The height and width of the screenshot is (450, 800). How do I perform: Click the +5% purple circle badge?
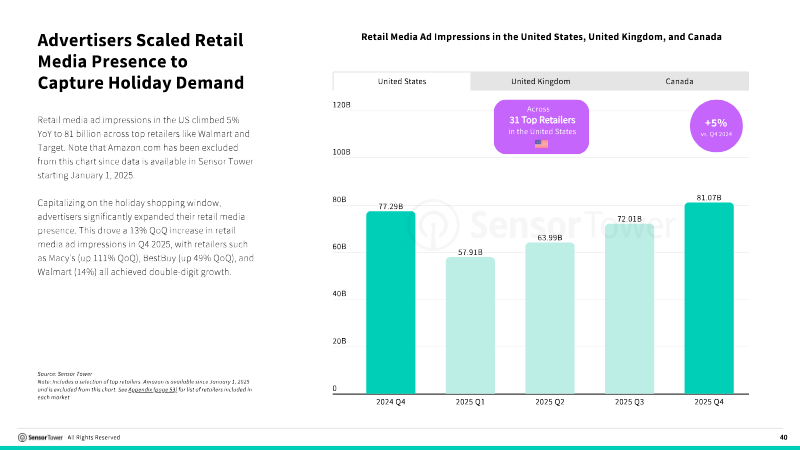[716, 126]
